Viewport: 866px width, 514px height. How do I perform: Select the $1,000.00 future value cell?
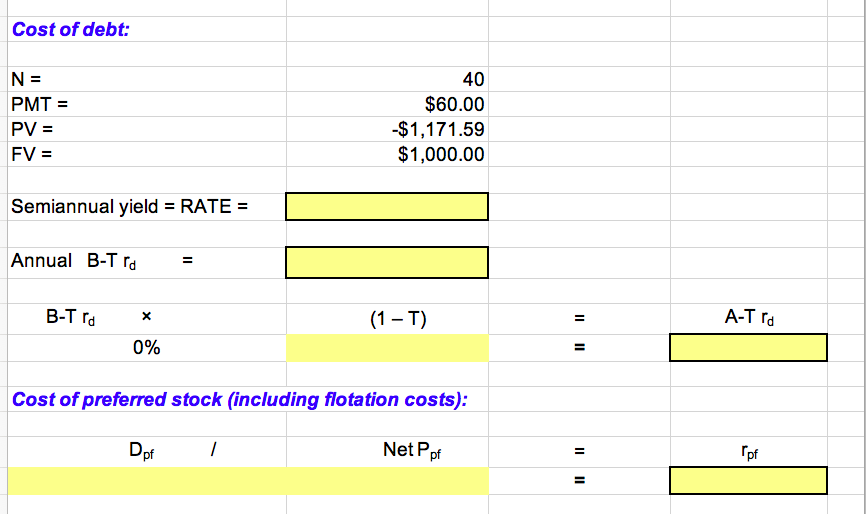(387, 154)
